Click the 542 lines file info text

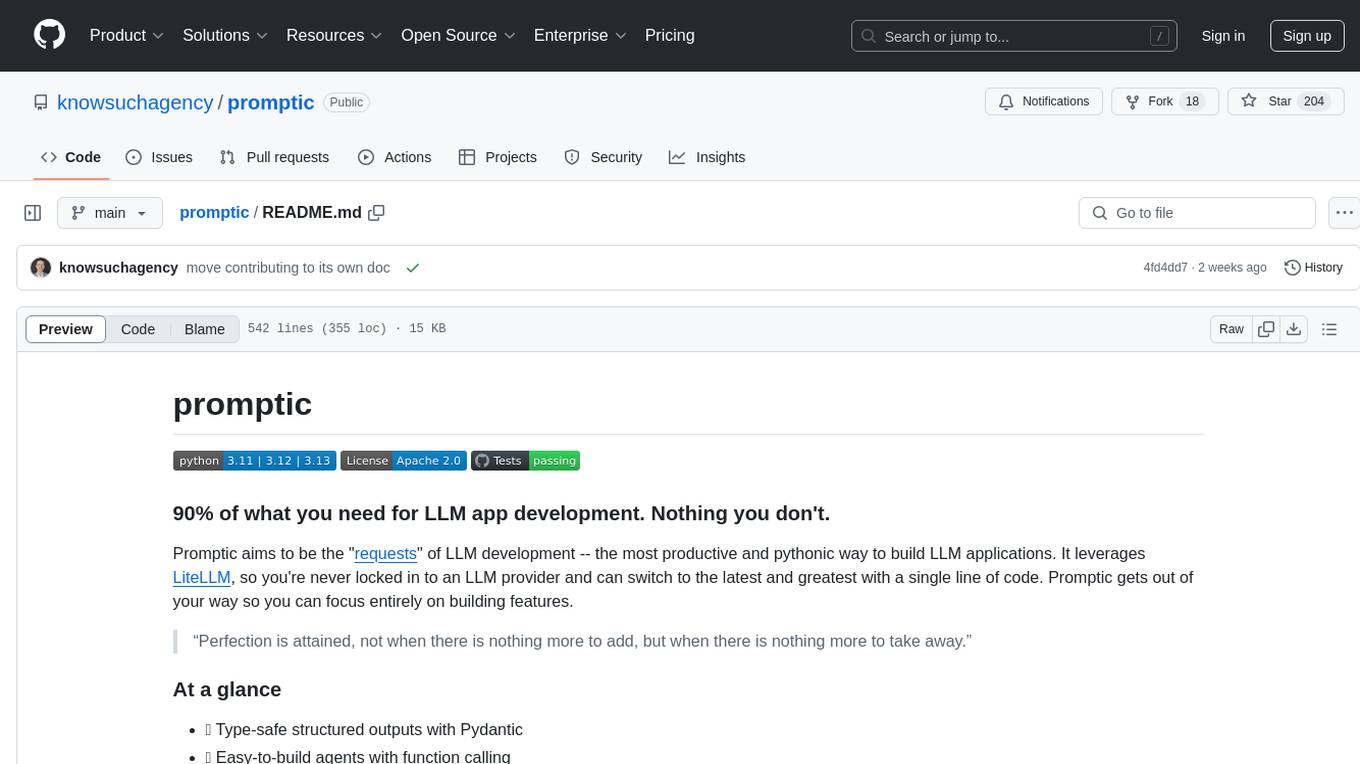point(346,329)
